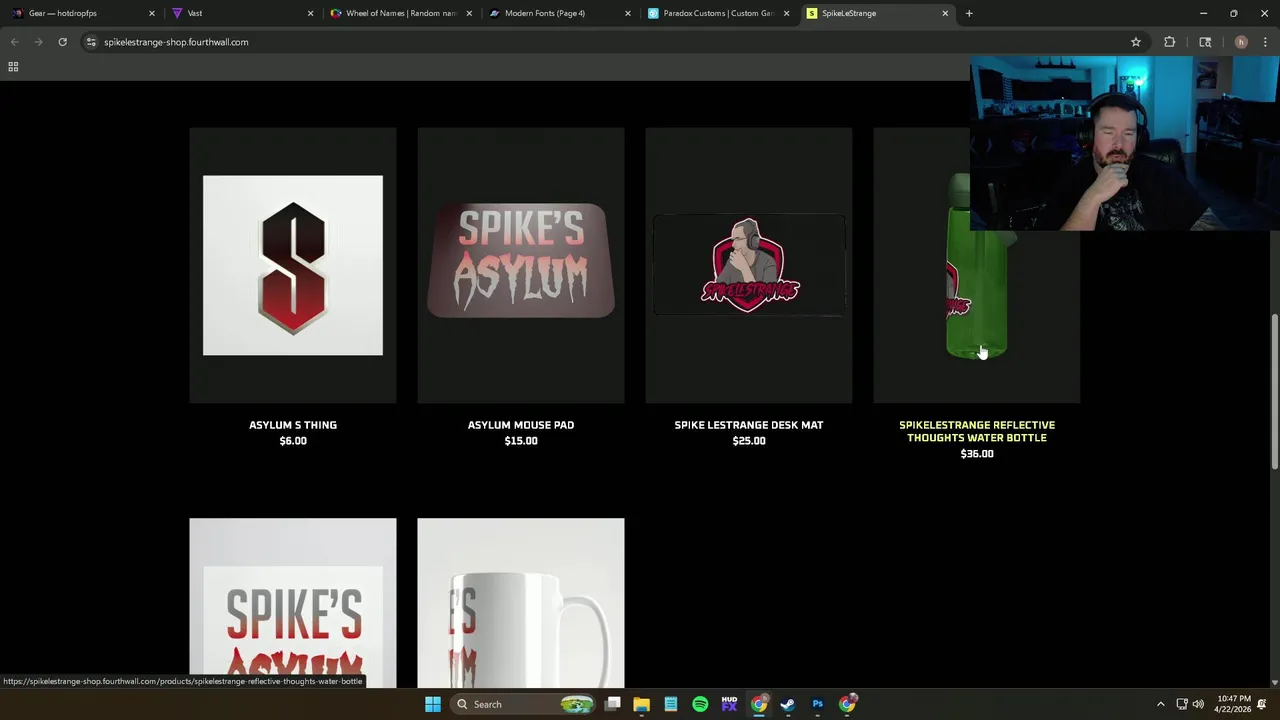Image resolution: width=1280 pixels, height=720 pixels.
Task: Open the Notepad taskbar icon
Action: click(x=671, y=704)
